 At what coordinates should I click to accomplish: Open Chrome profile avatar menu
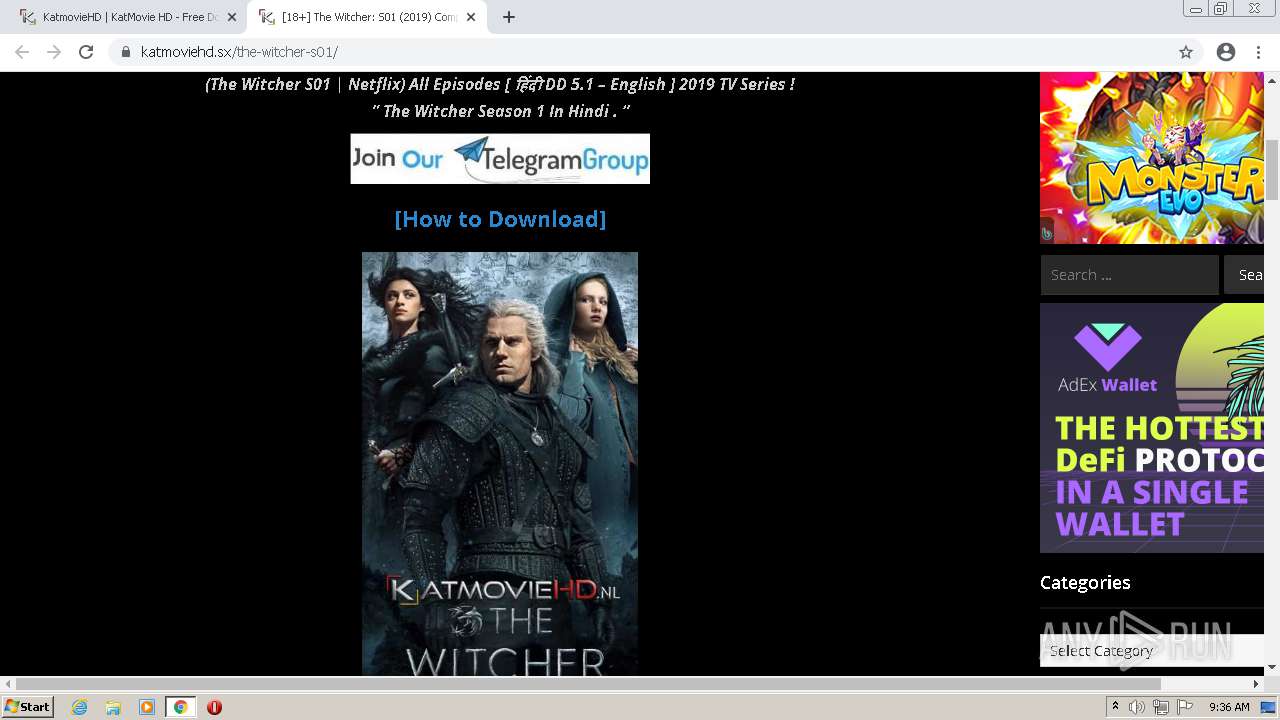pyautogui.click(x=1226, y=52)
